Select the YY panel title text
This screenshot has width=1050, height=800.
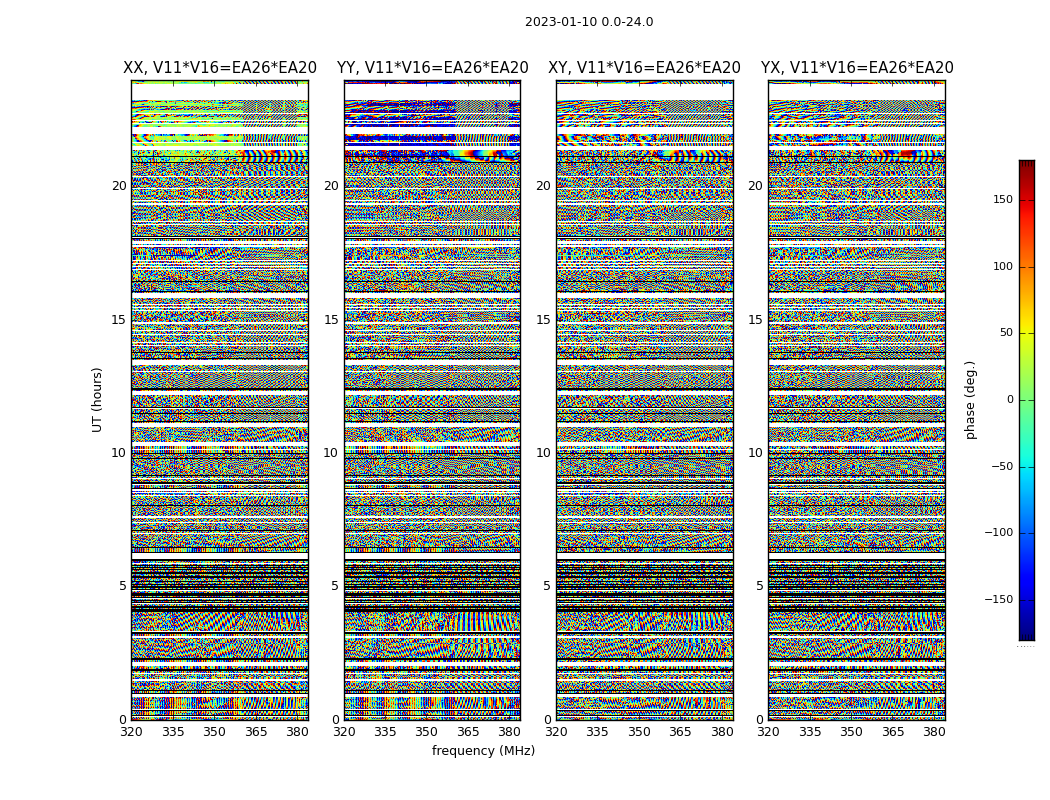[x=432, y=68]
